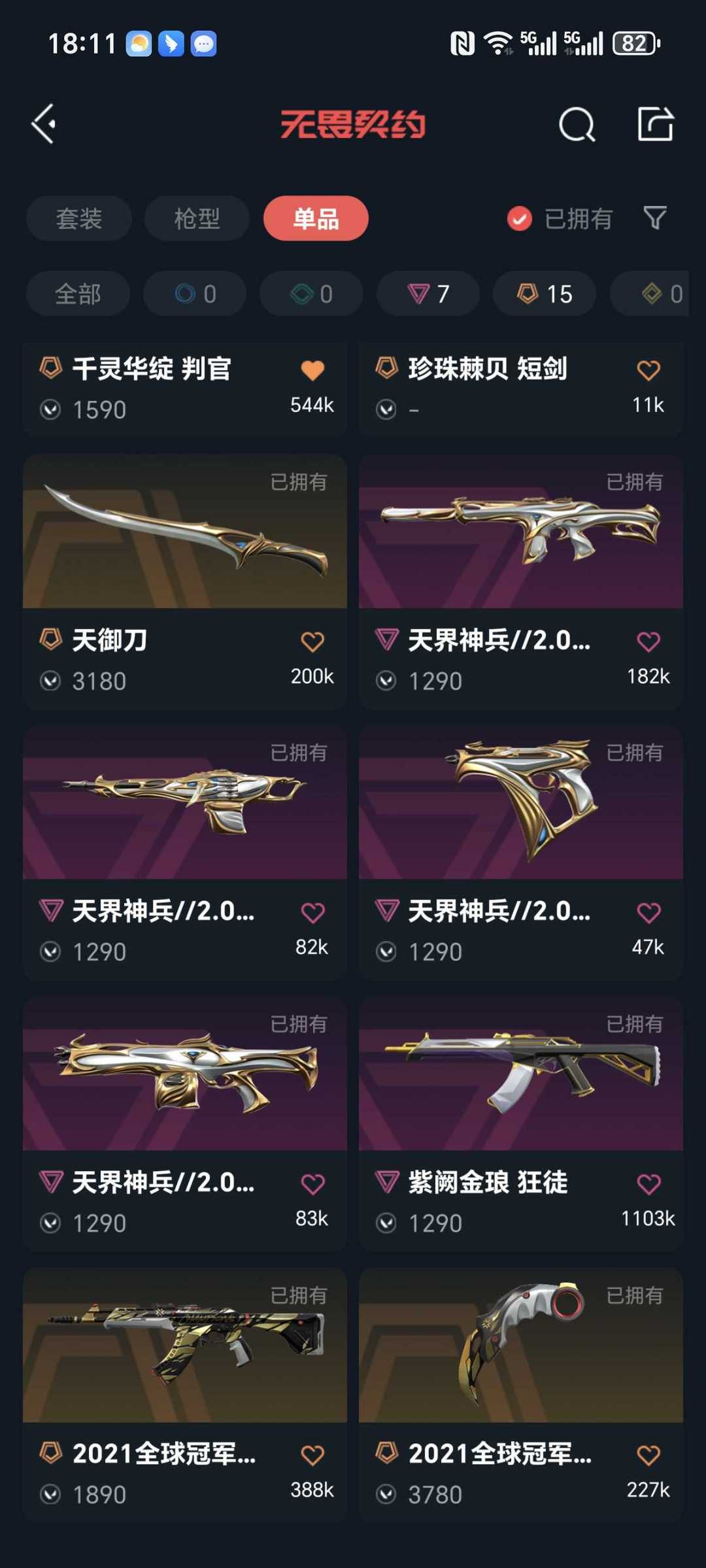This screenshot has height=1568, width=706.
Task: Switch to the 枪型 tab
Action: click(197, 218)
